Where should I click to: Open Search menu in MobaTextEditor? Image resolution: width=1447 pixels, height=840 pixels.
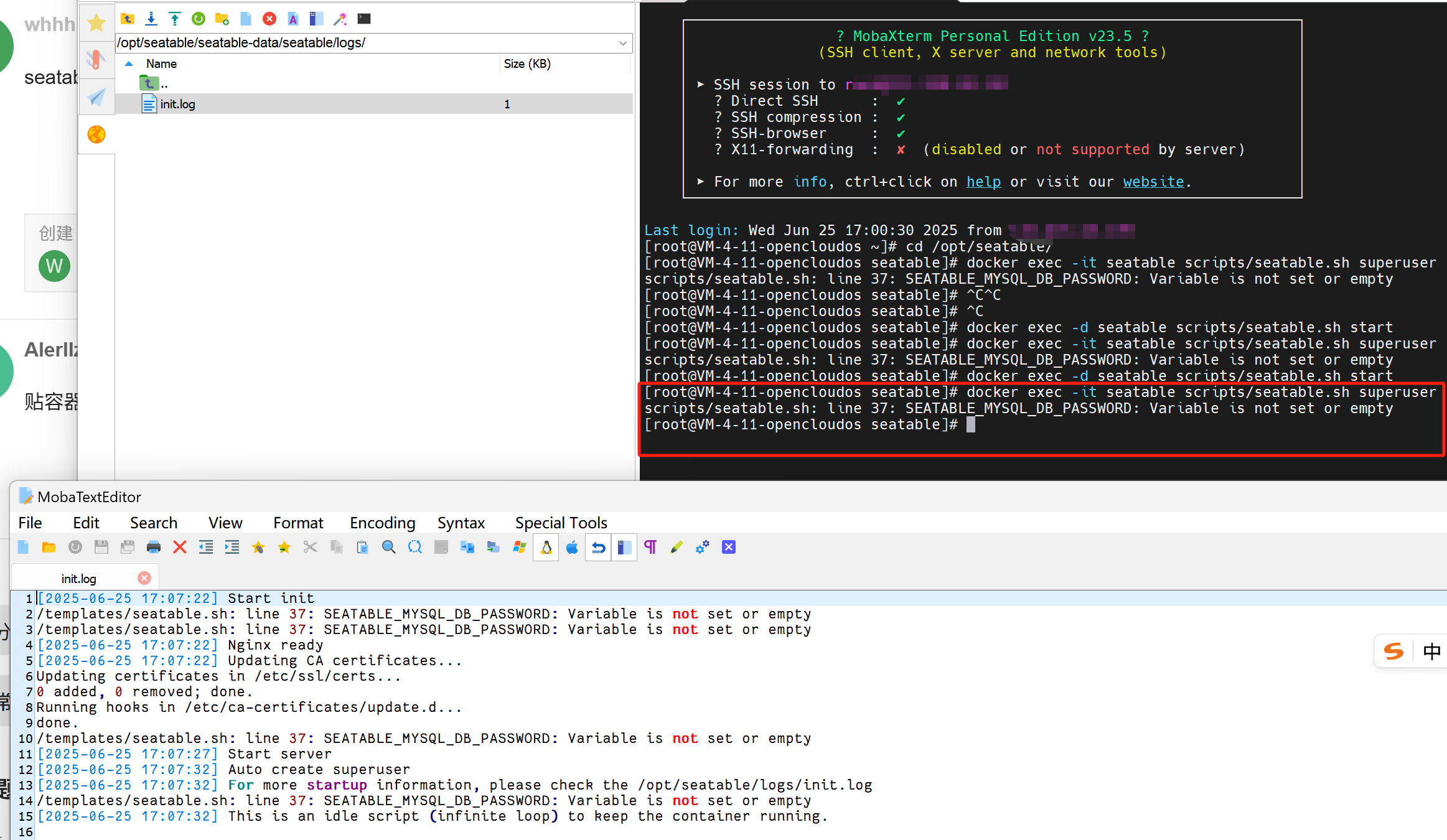tap(154, 523)
